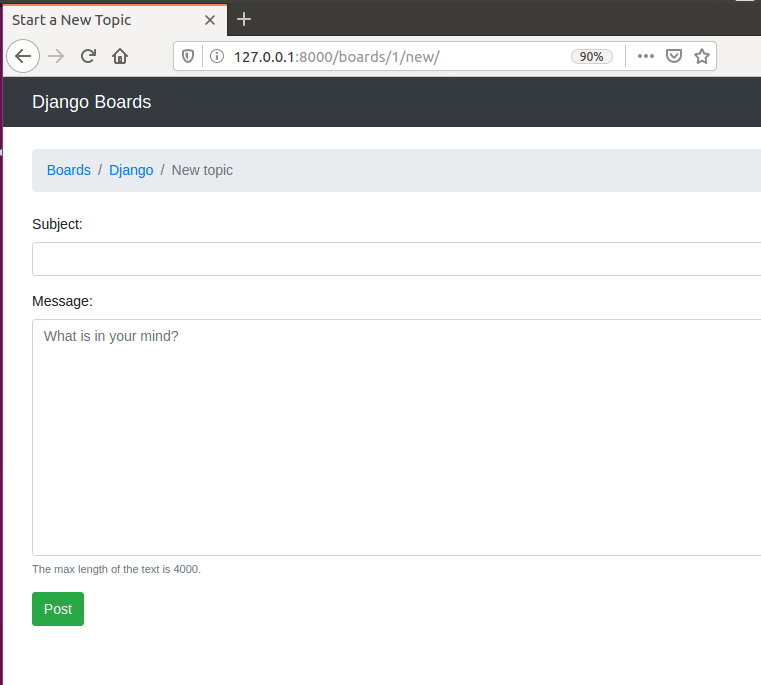Click the URL 127.0.0.1:8000/boards/1/new/

(x=337, y=57)
